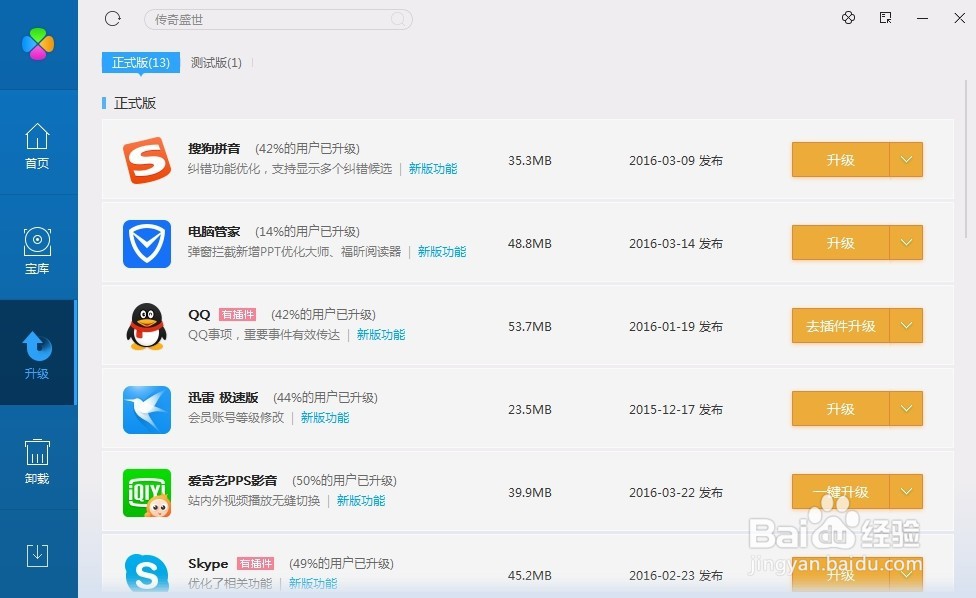Image resolution: width=976 pixels, height=598 pixels.
Task: Click the 2016-03-09 发布 date
Action: (x=676, y=161)
